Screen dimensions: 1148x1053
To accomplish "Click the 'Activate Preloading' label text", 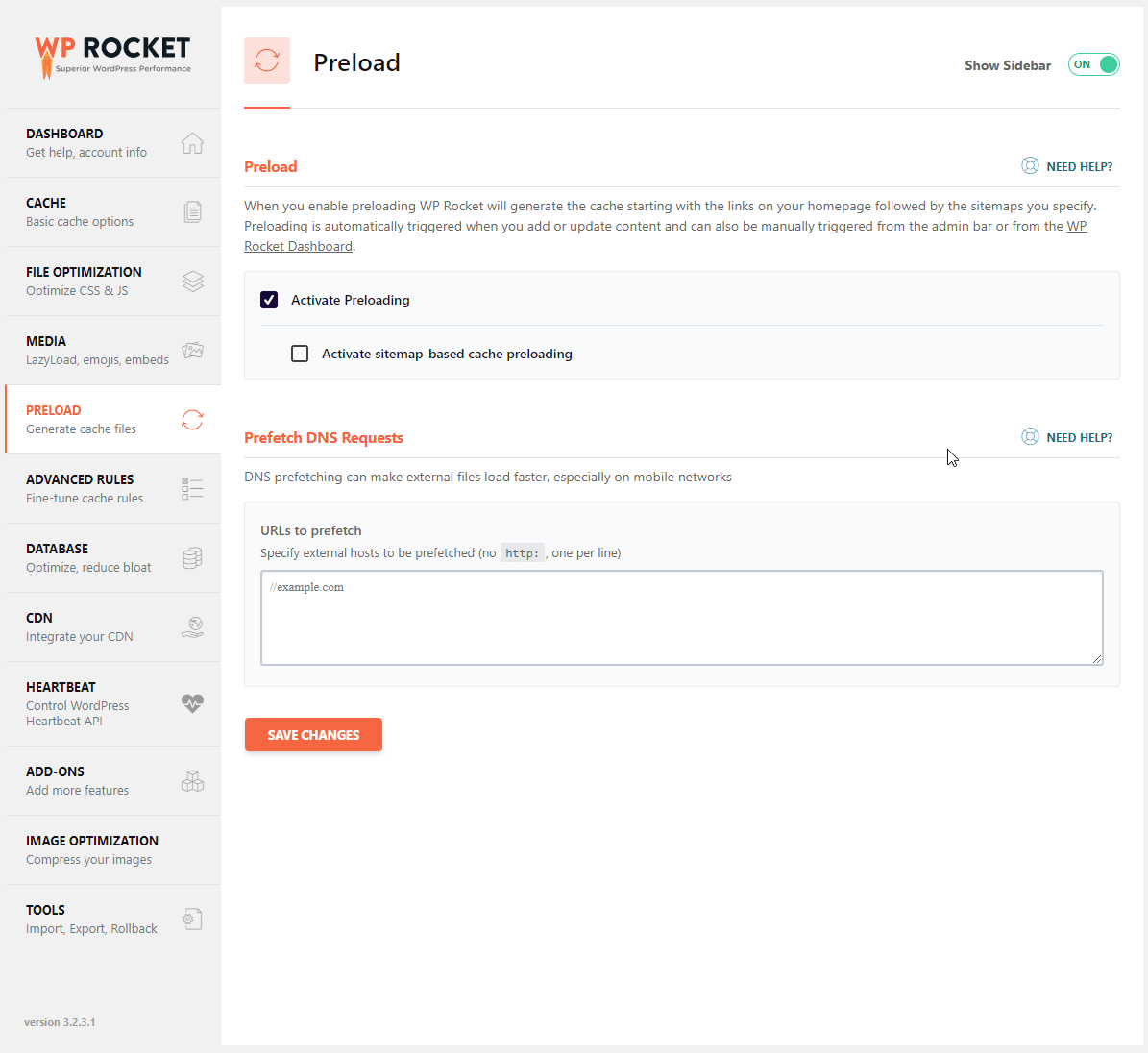I will coord(350,300).
